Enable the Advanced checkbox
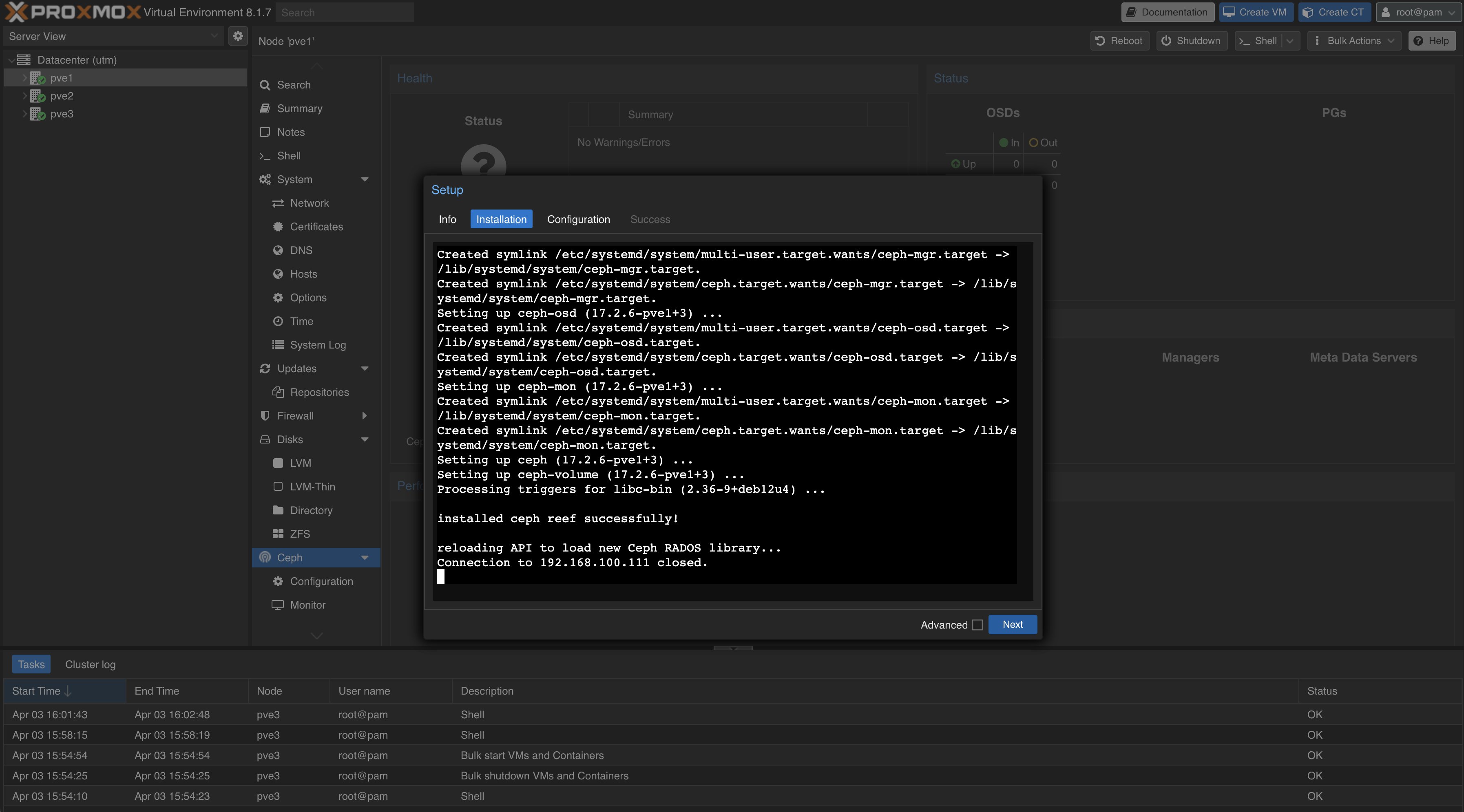This screenshot has width=1464, height=812. click(977, 625)
